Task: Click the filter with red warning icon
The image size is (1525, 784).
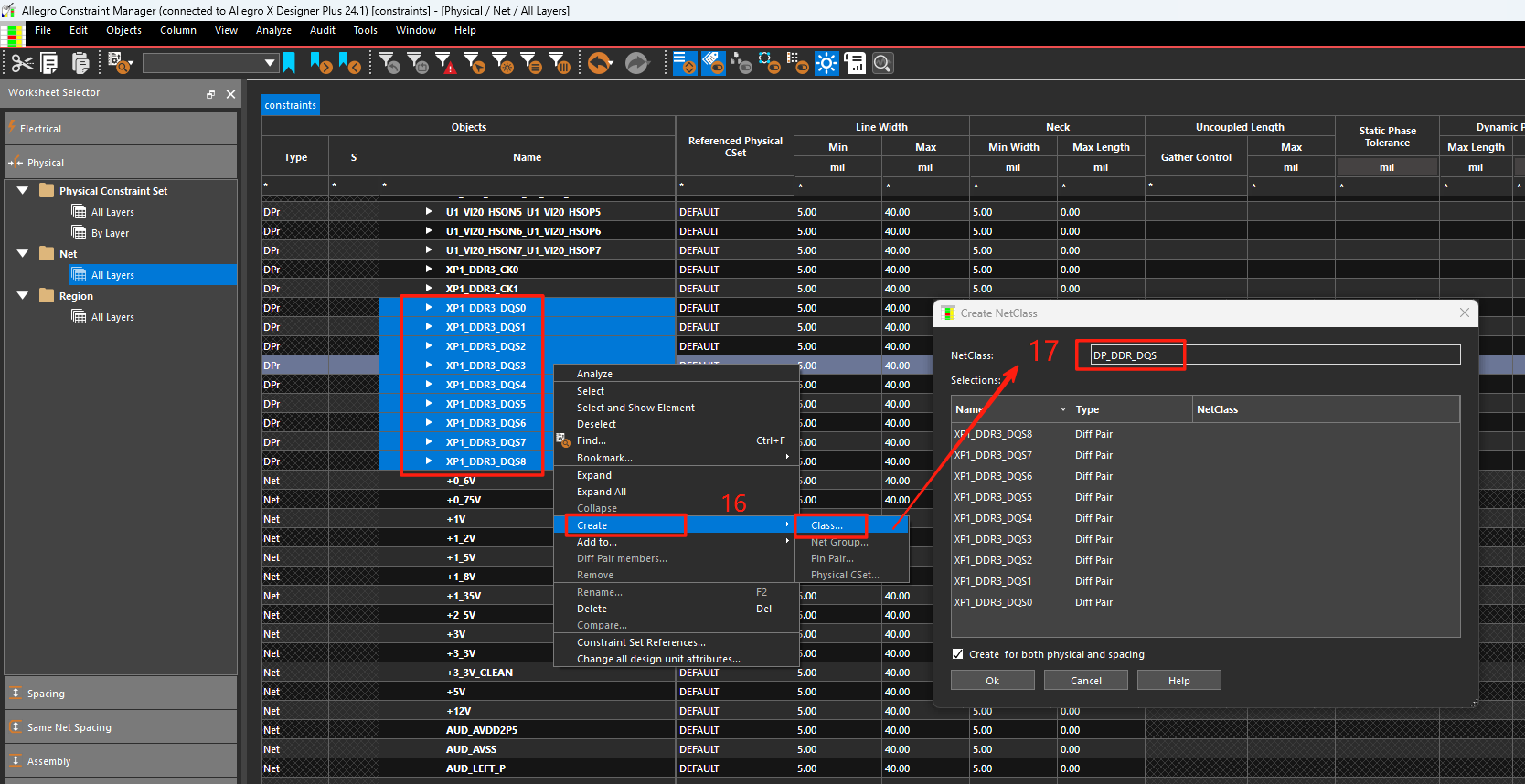Action: [444, 63]
